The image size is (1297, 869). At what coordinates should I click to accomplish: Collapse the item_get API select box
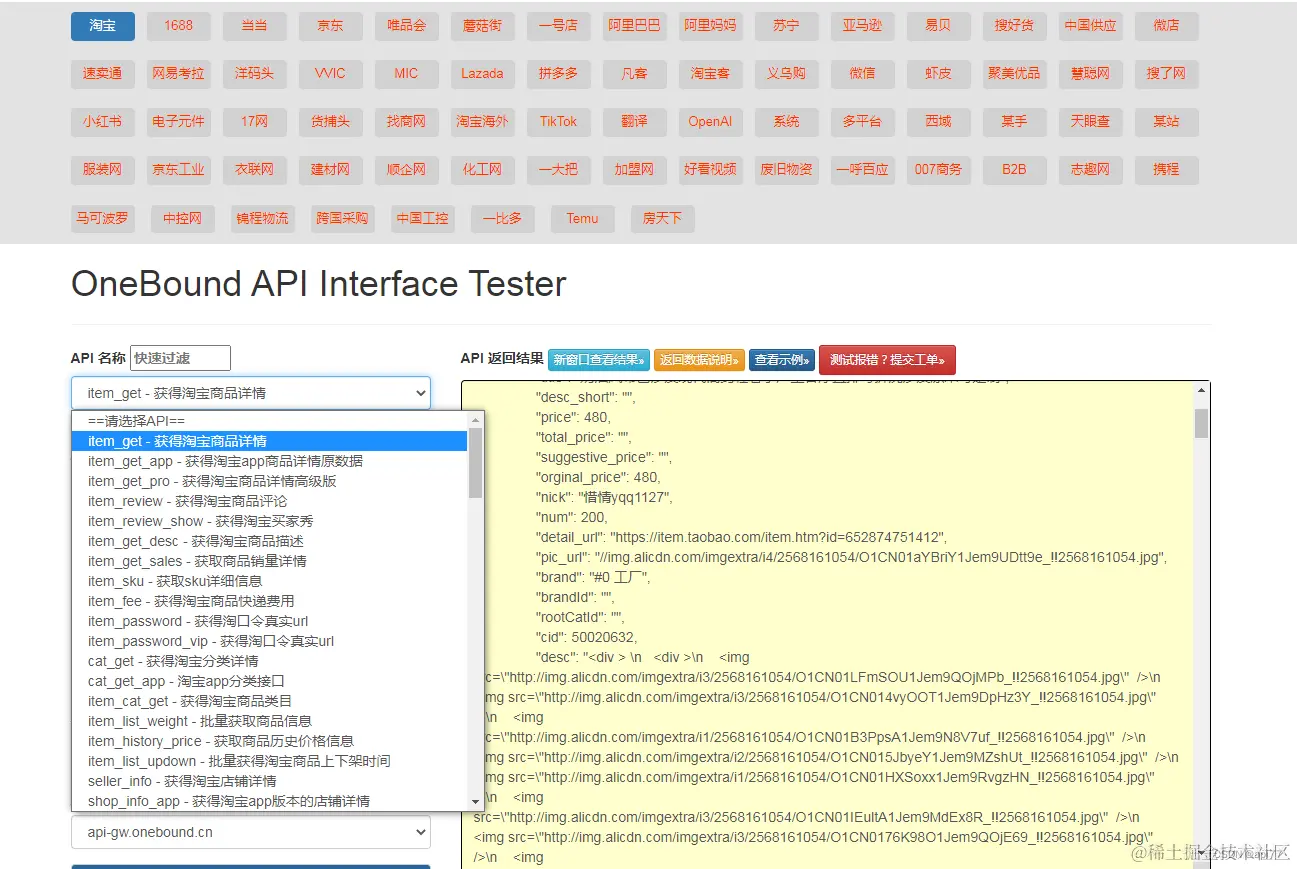[x=251, y=393]
